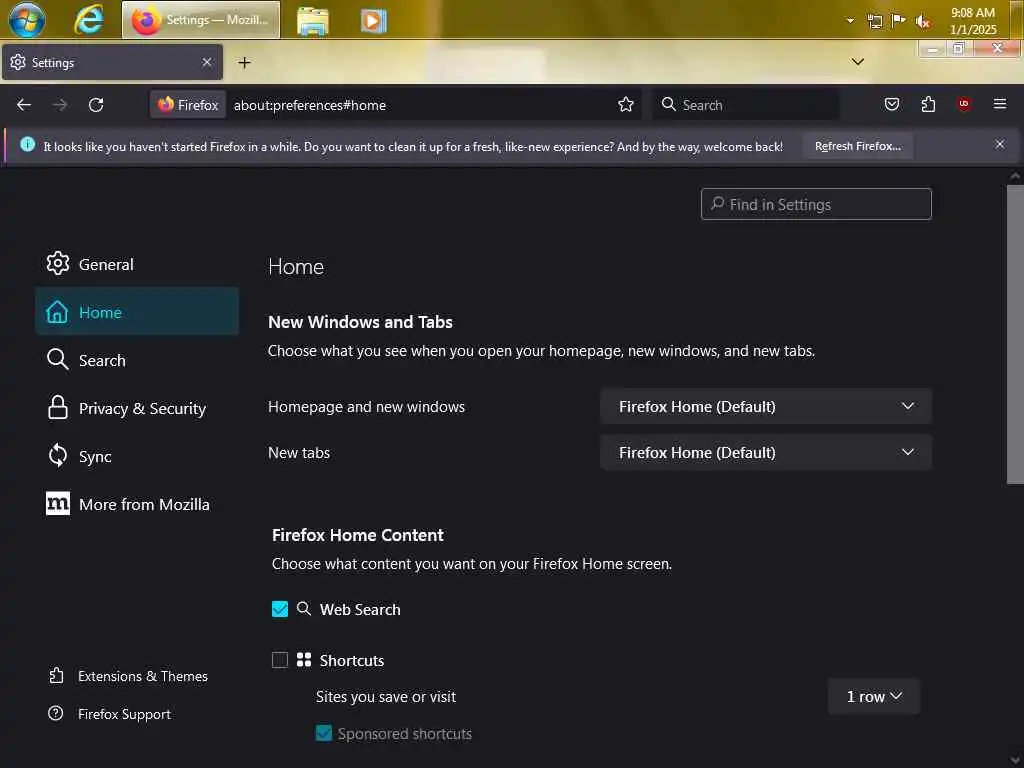This screenshot has height=768, width=1024.
Task: Open the General settings category
Action: coord(137,264)
